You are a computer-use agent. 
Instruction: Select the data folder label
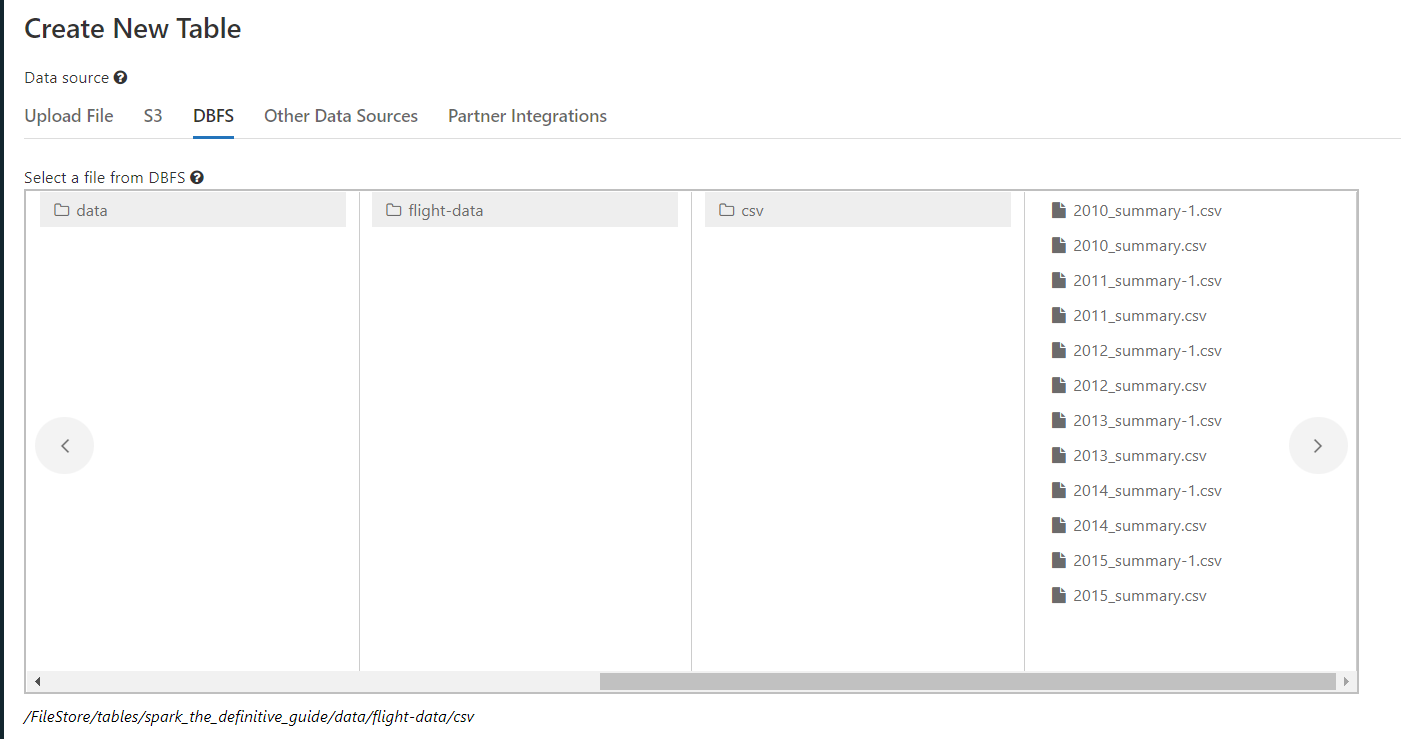click(x=92, y=211)
